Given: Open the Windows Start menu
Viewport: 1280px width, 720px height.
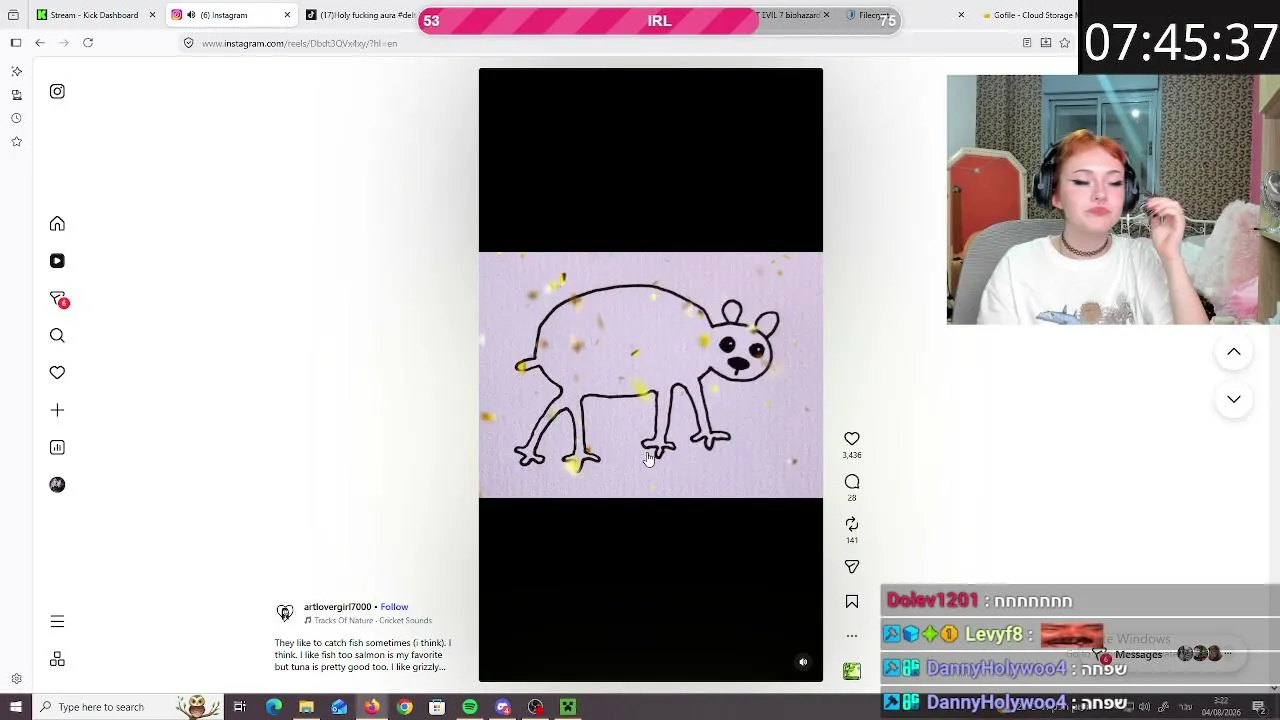Looking at the screenshot, I should click(16, 707).
